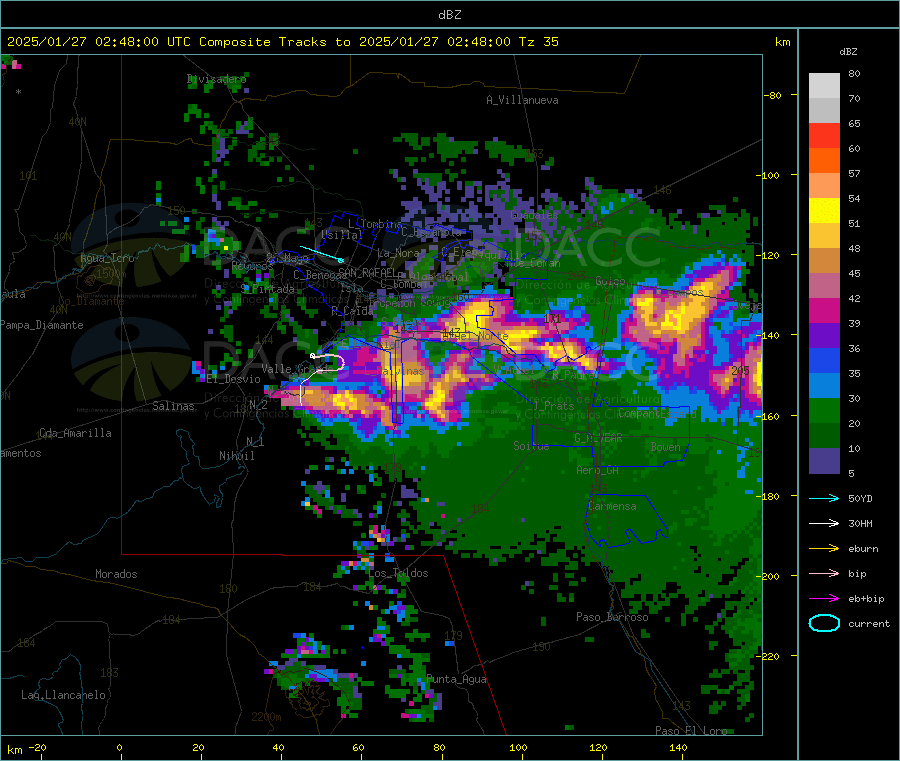Click the 'J_Prats' map label
The height and width of the screenshot is (761, 900).
tap(553, 406)
